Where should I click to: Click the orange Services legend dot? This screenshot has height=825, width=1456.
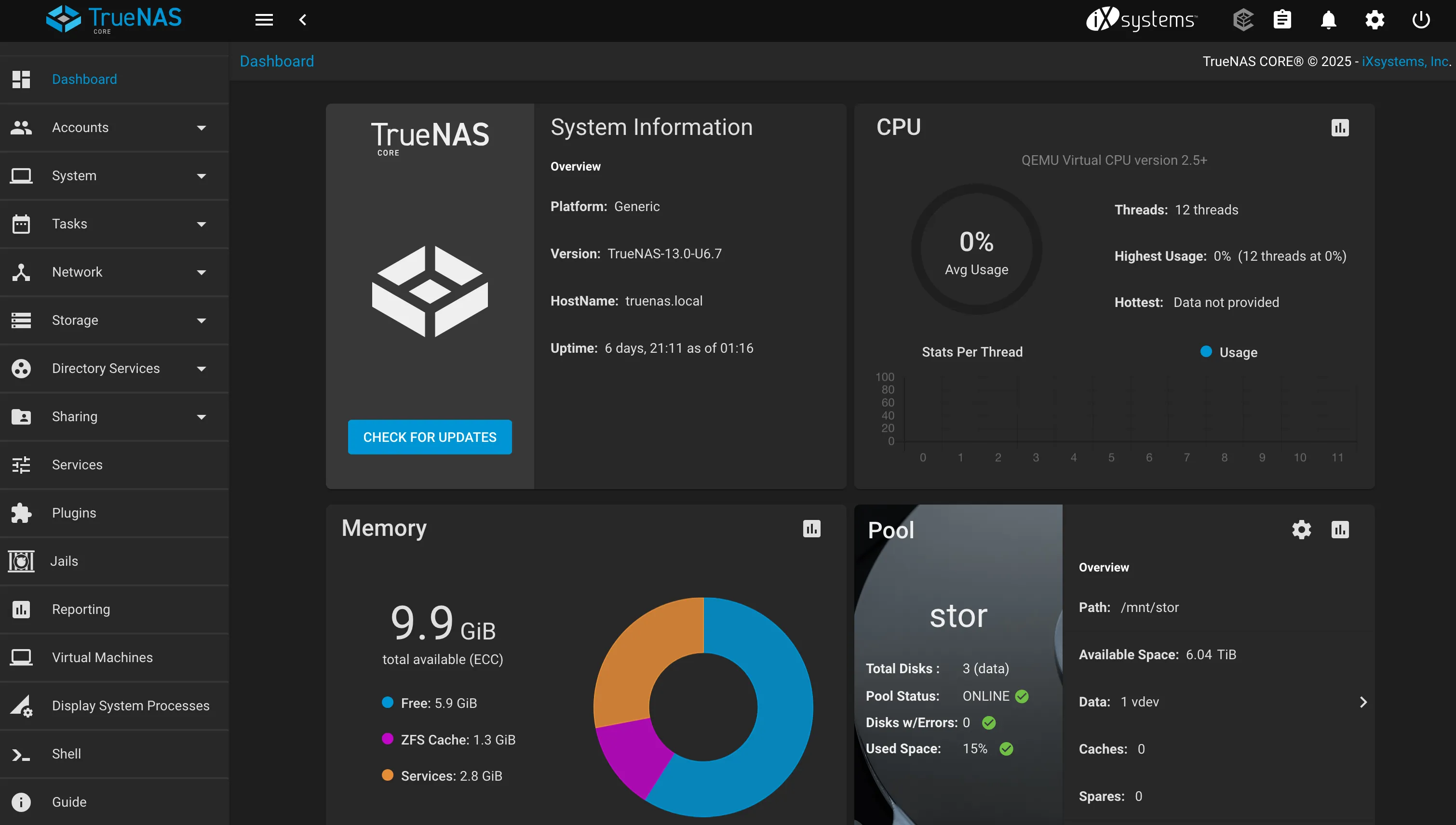pos(388,775)
